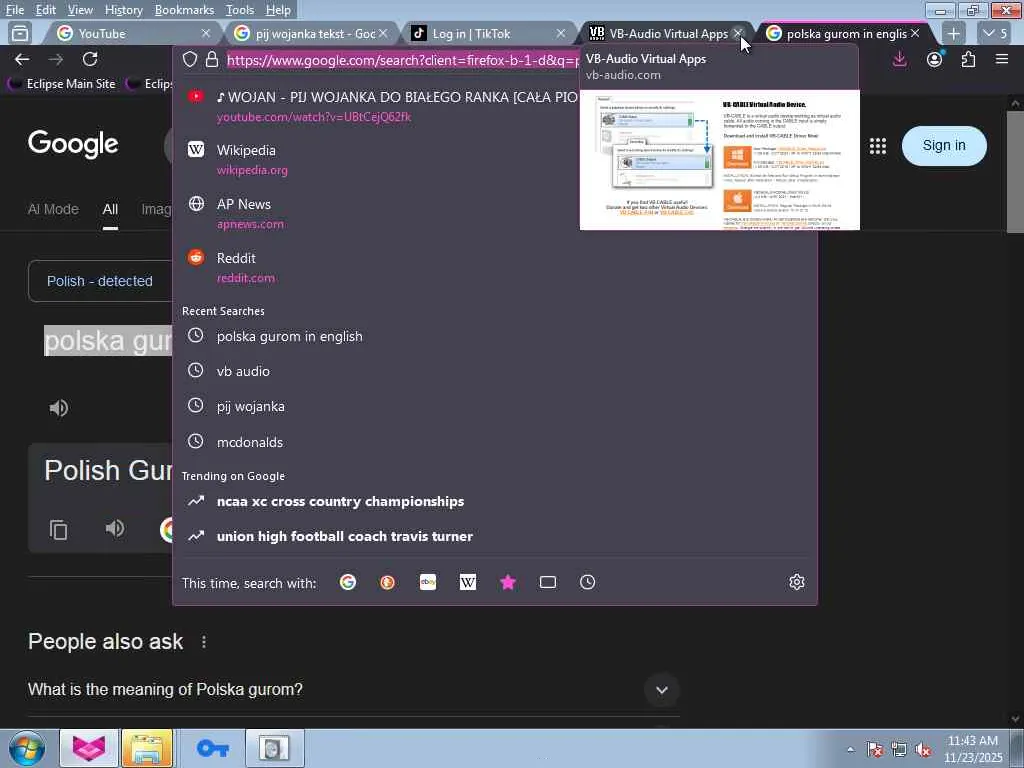Select trending 'union high football coach travis turner'
This screenshot has width=1024, height=768.
coord(495,536)
